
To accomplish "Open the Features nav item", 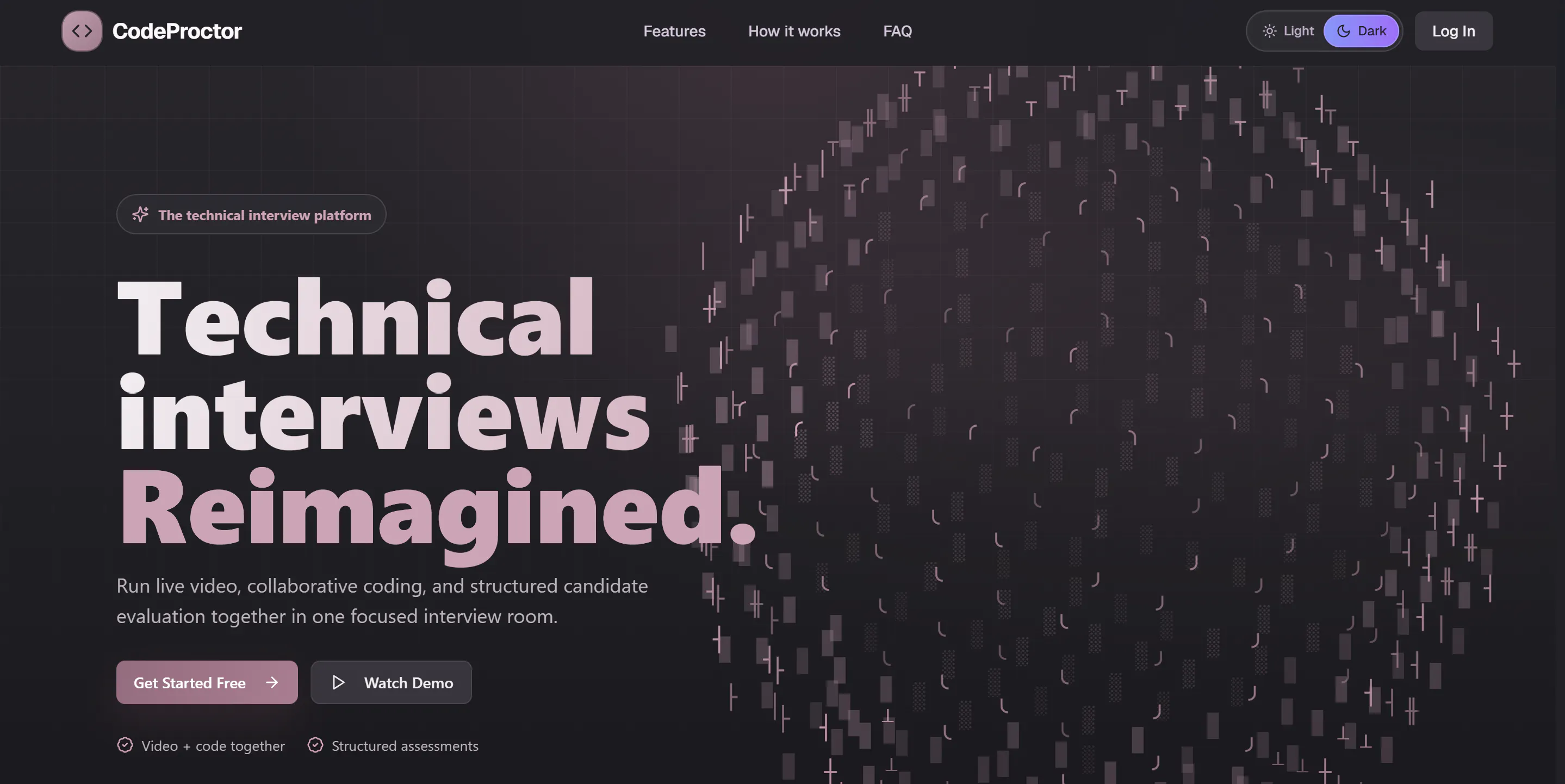I will pos(674,31).
